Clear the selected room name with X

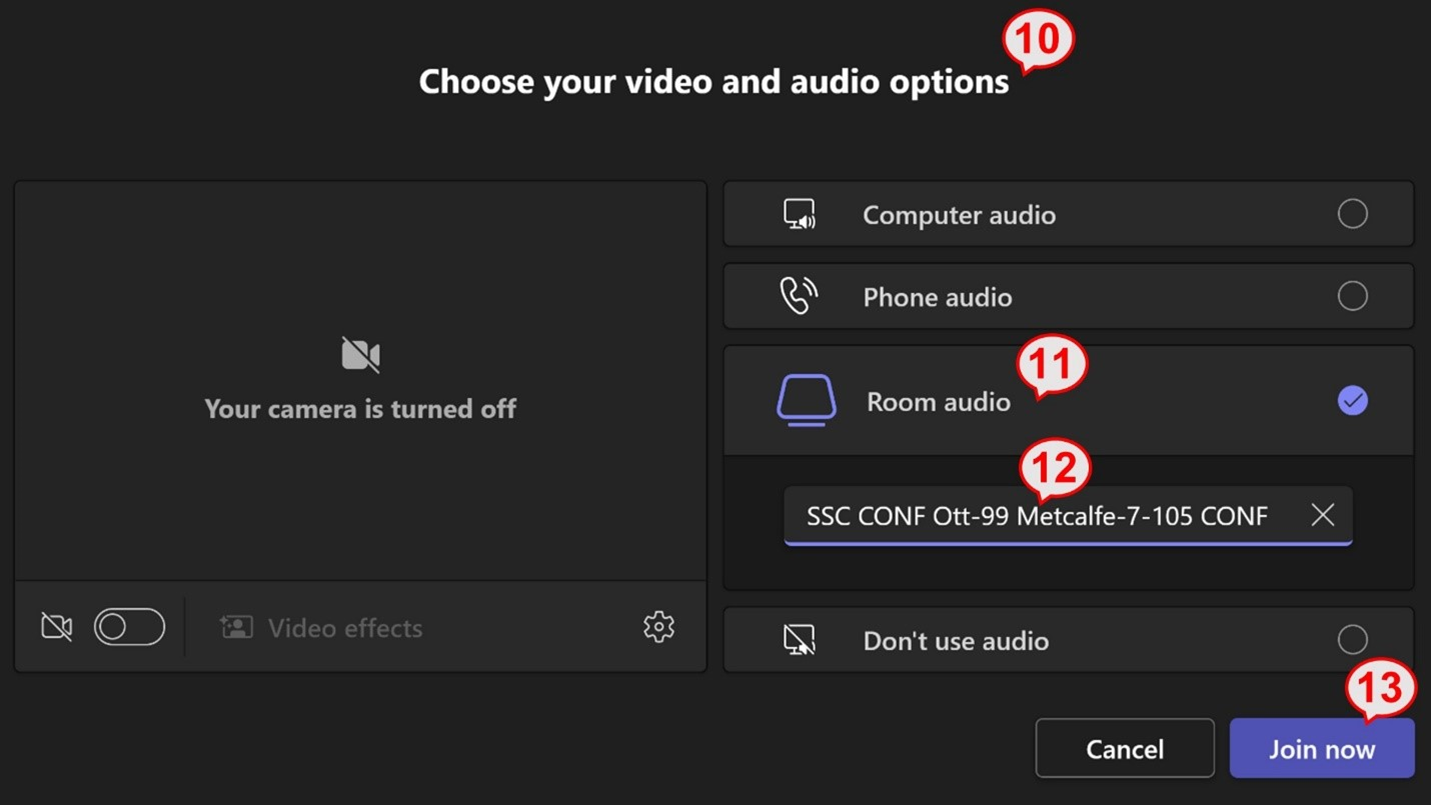tap(1322, 515)
